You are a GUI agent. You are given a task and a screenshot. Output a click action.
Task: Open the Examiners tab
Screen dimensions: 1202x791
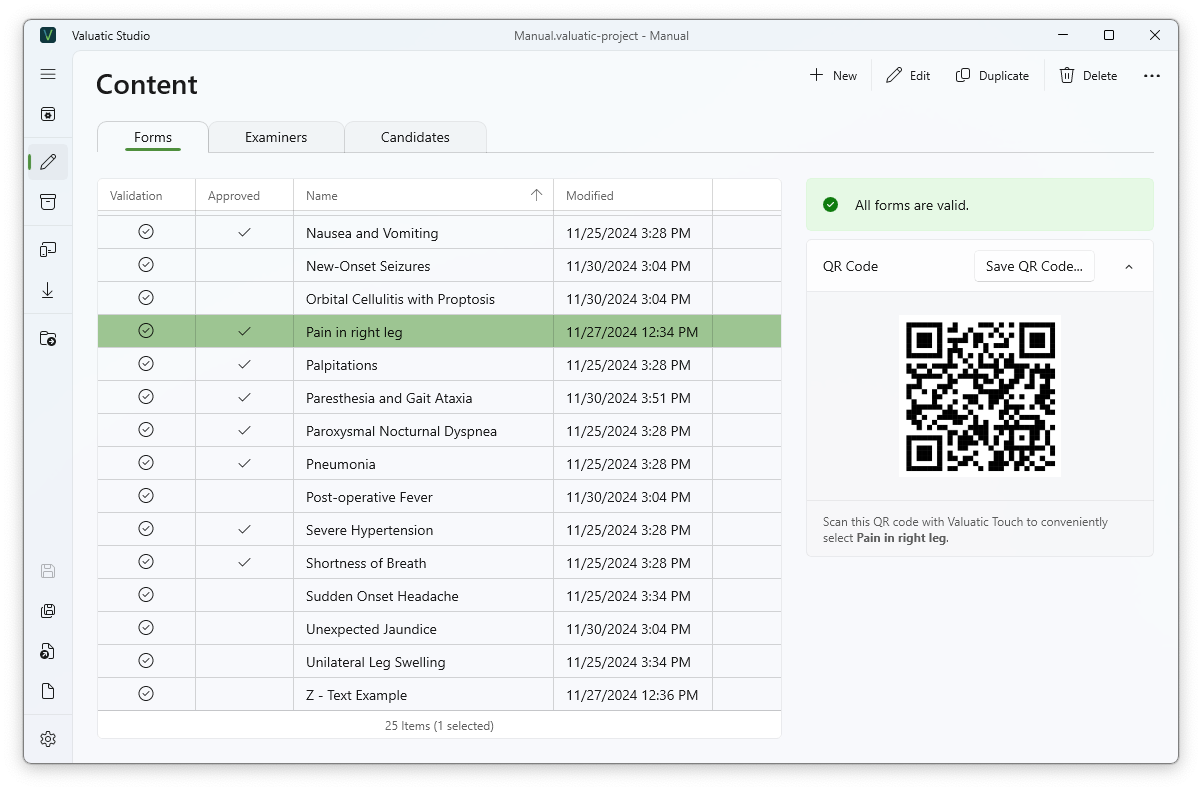click(276, 137)
